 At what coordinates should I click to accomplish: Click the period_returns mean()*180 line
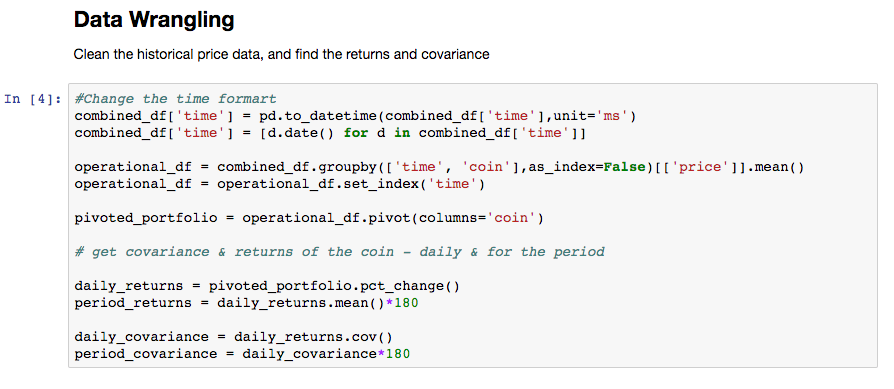(x=246, y=303)
